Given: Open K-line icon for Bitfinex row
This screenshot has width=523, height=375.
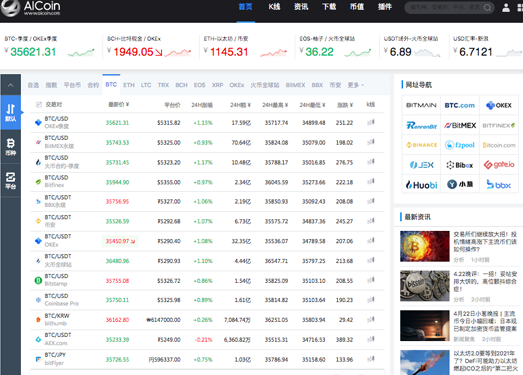Looking at the screenshot, I should pyautogui.click(x=371, y=182).
